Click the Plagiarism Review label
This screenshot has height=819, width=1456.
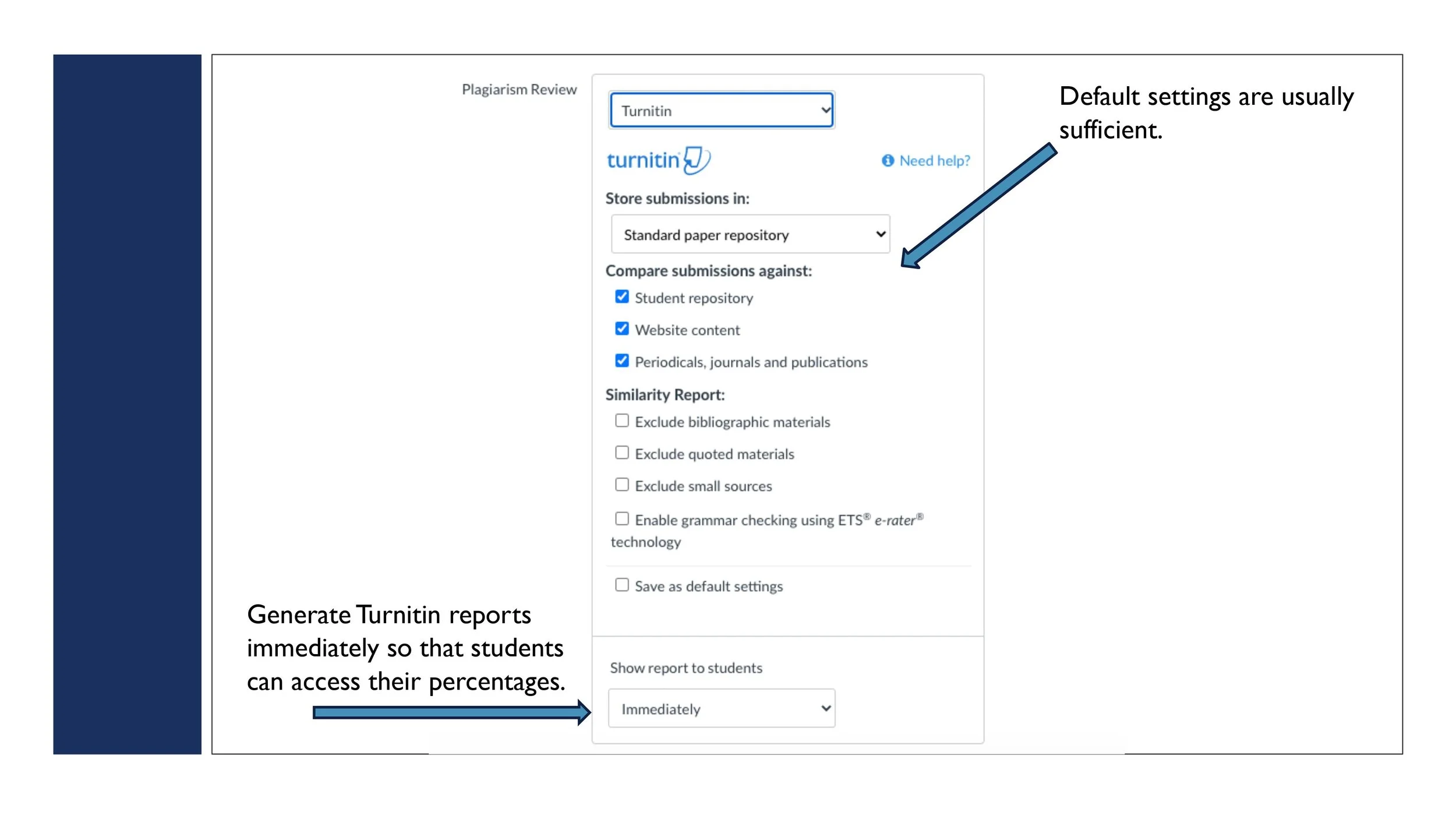[x=519, y=90]
